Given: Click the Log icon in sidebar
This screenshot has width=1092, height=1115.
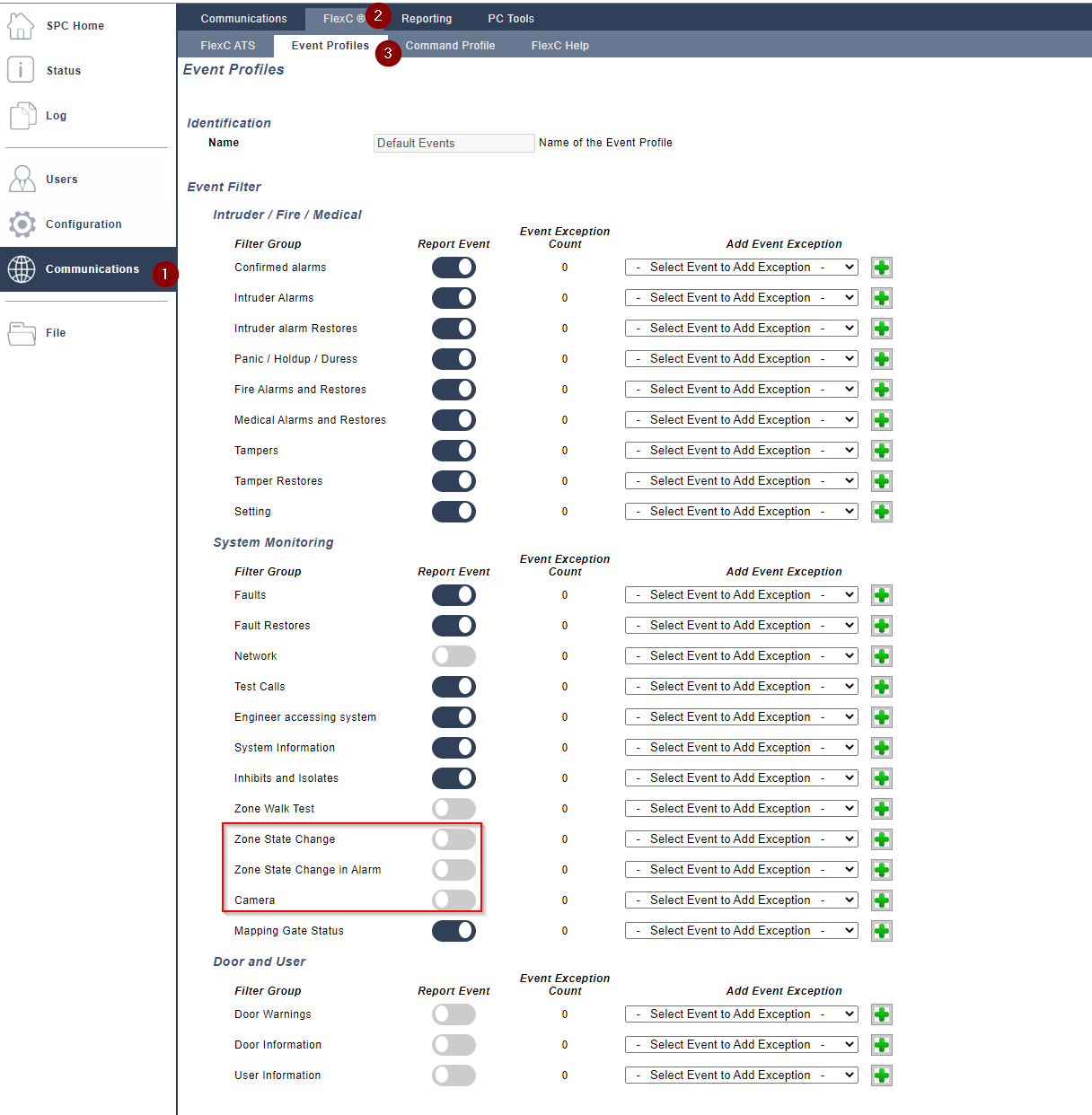Looking at the screenshot, I should (21, 115).
